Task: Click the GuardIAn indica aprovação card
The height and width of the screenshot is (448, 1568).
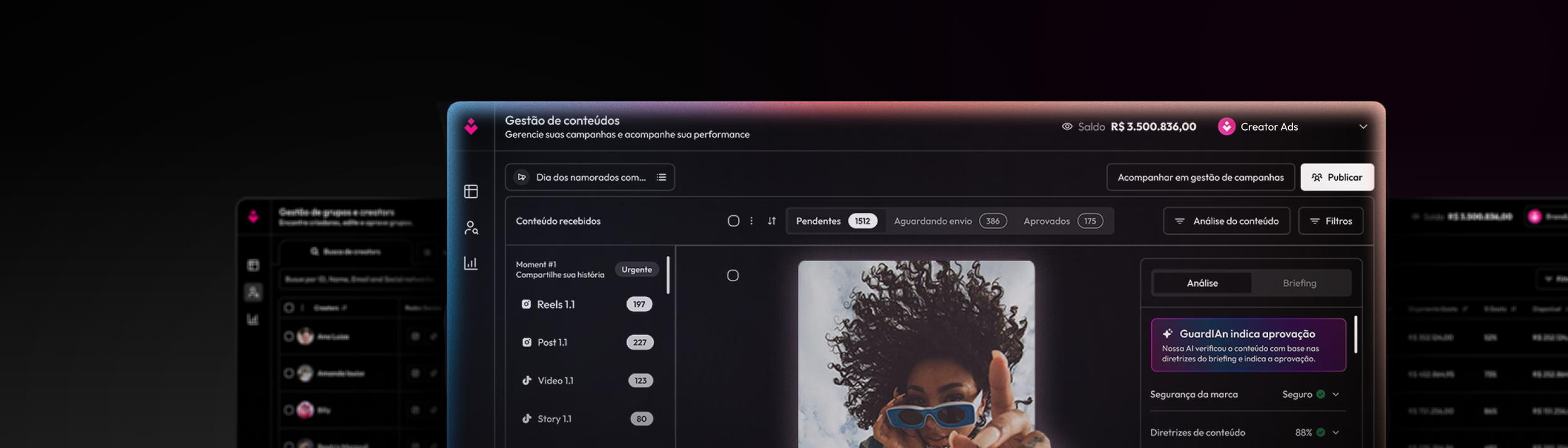Action: (x=1248, y=345)
